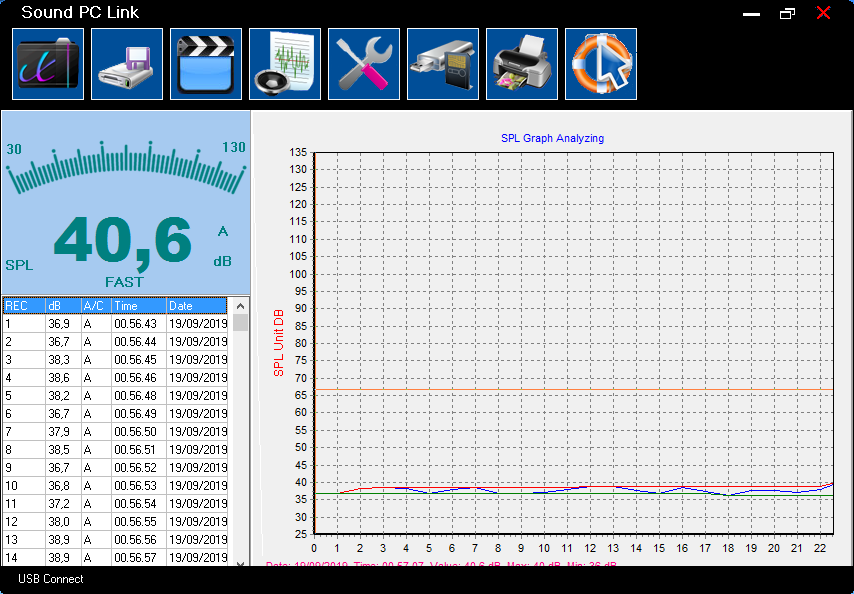
Task: Click the A/C column header
Action: tap(96, 305)
